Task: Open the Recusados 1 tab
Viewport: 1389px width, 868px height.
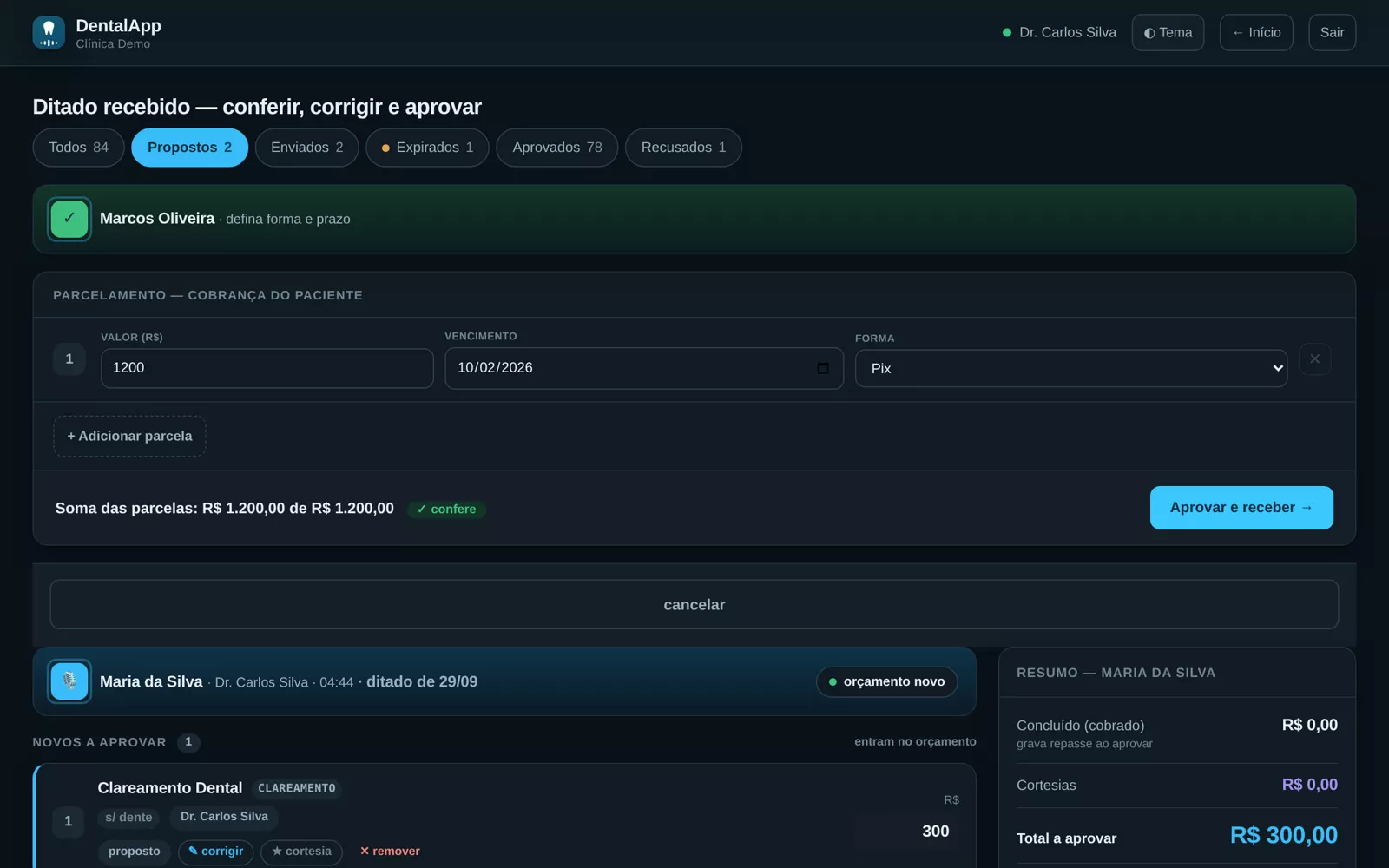Action: point(683,148)
